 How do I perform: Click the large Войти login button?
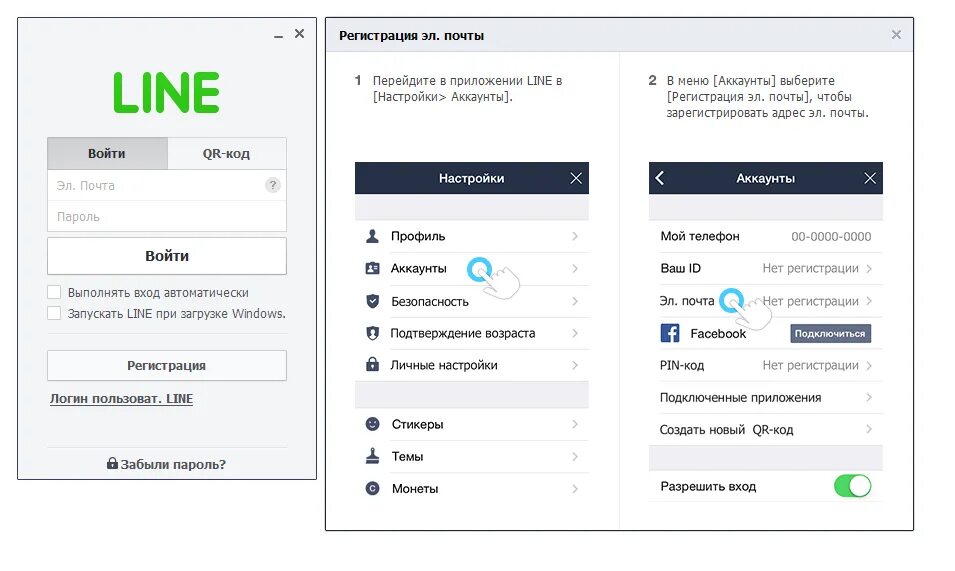167,256
